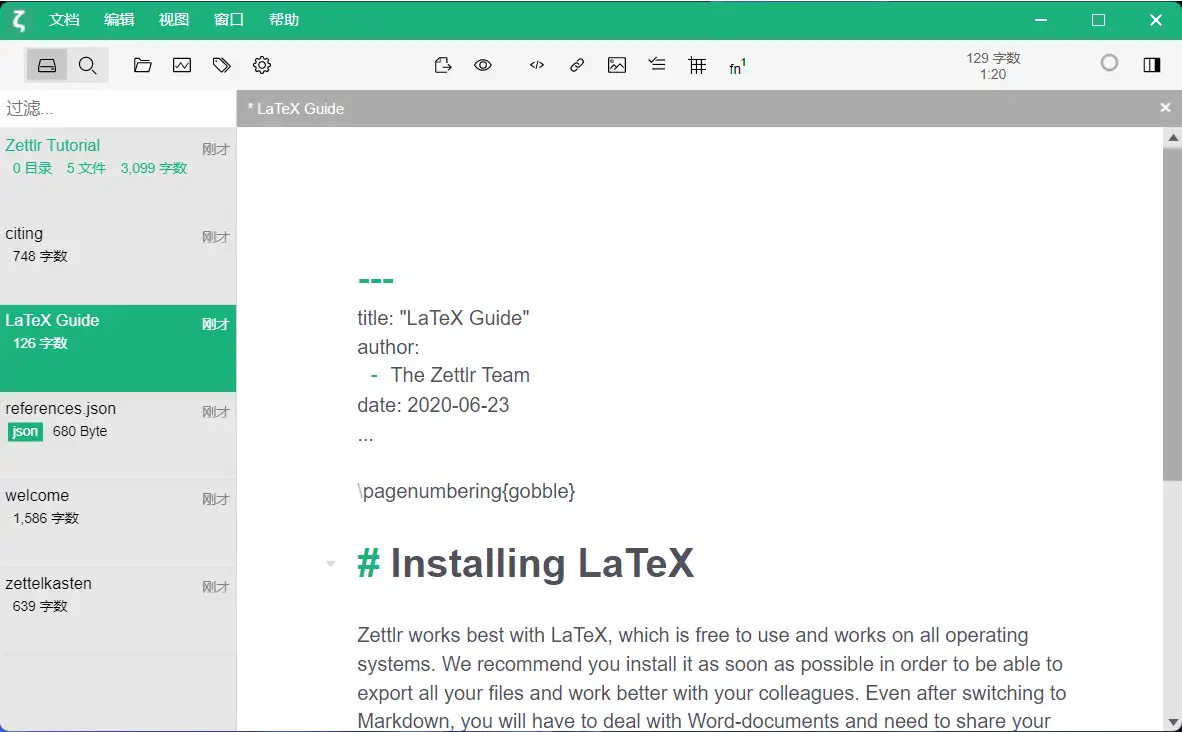Click '1,586 字数' under welcome
Image resolution: width=1182 pixels, height=732 pixels.
46,519
